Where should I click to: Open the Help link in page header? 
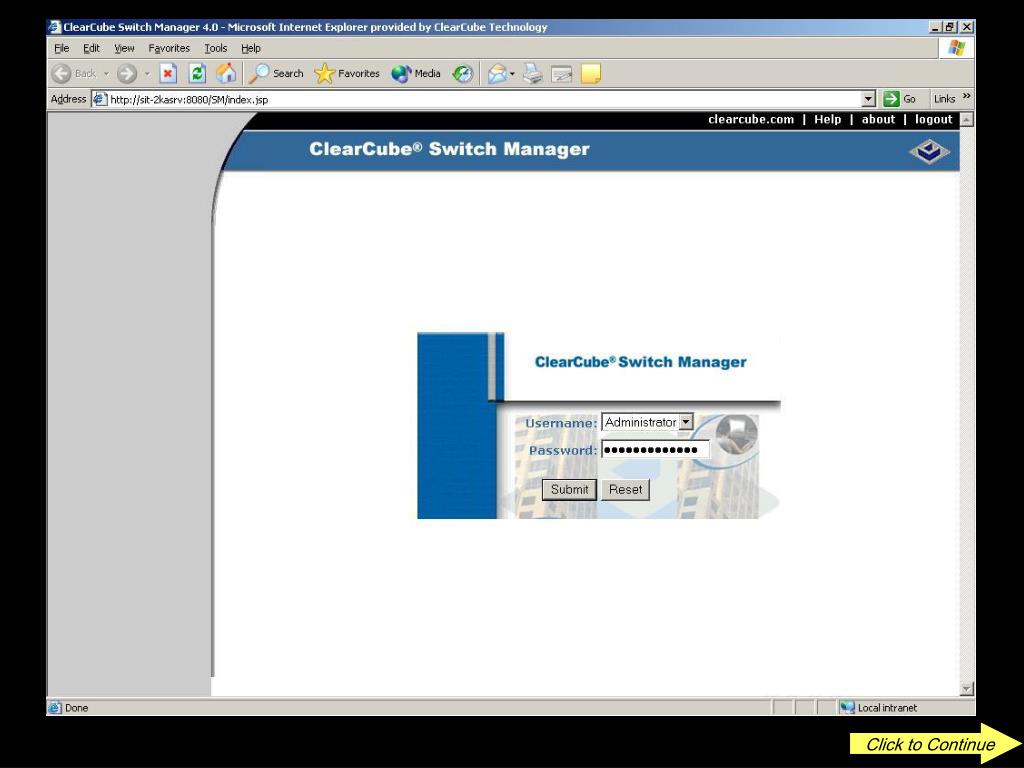click(x=827, y=120)
